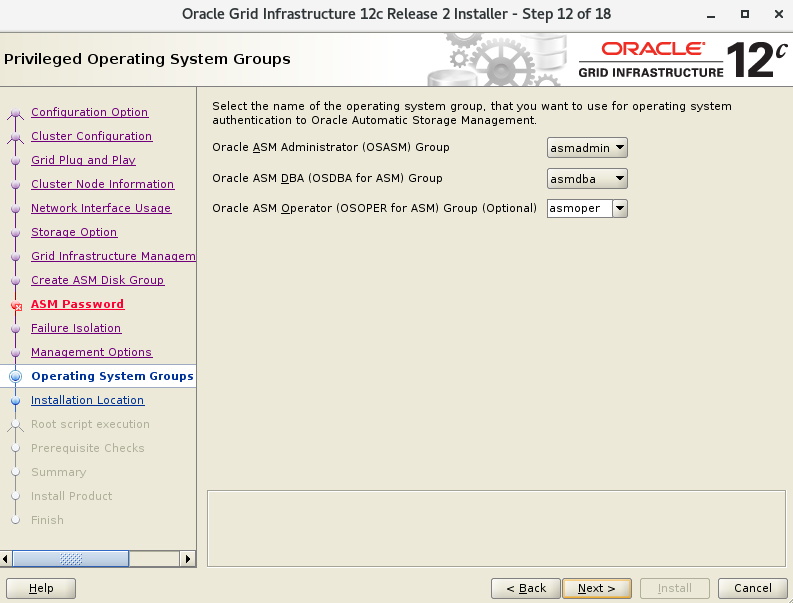Expand the OSOPER arrow next to asmoper
Screen dimensions: 793x603
(x=620, y=208)
